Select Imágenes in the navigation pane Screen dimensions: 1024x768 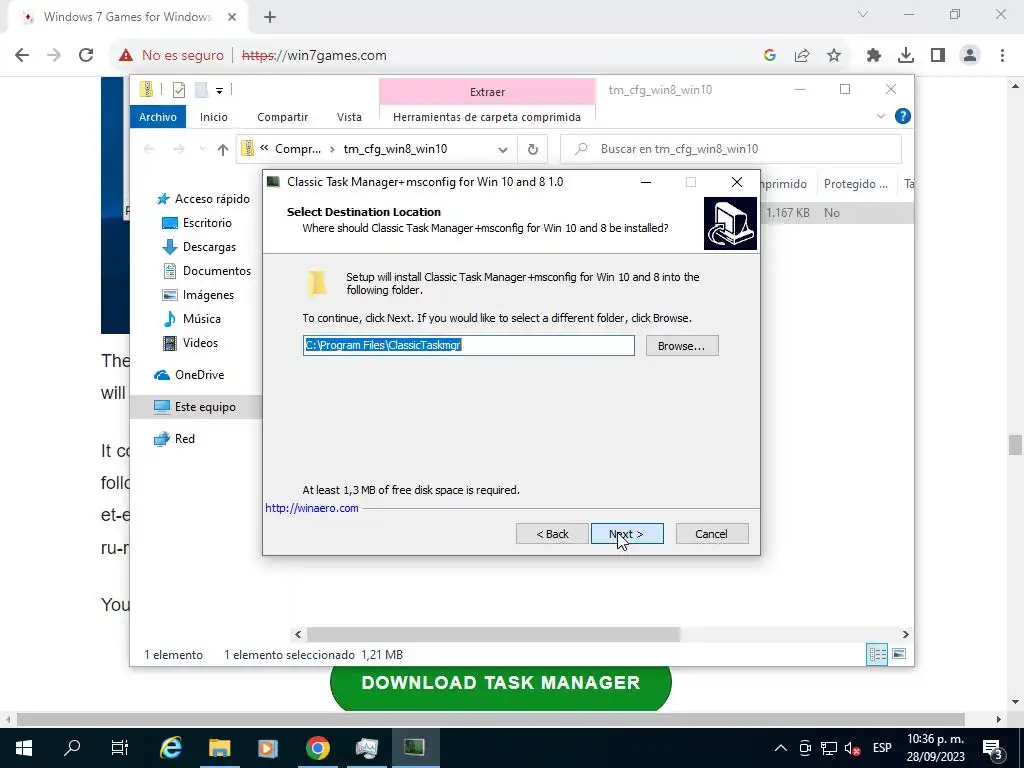pos(198,295)
